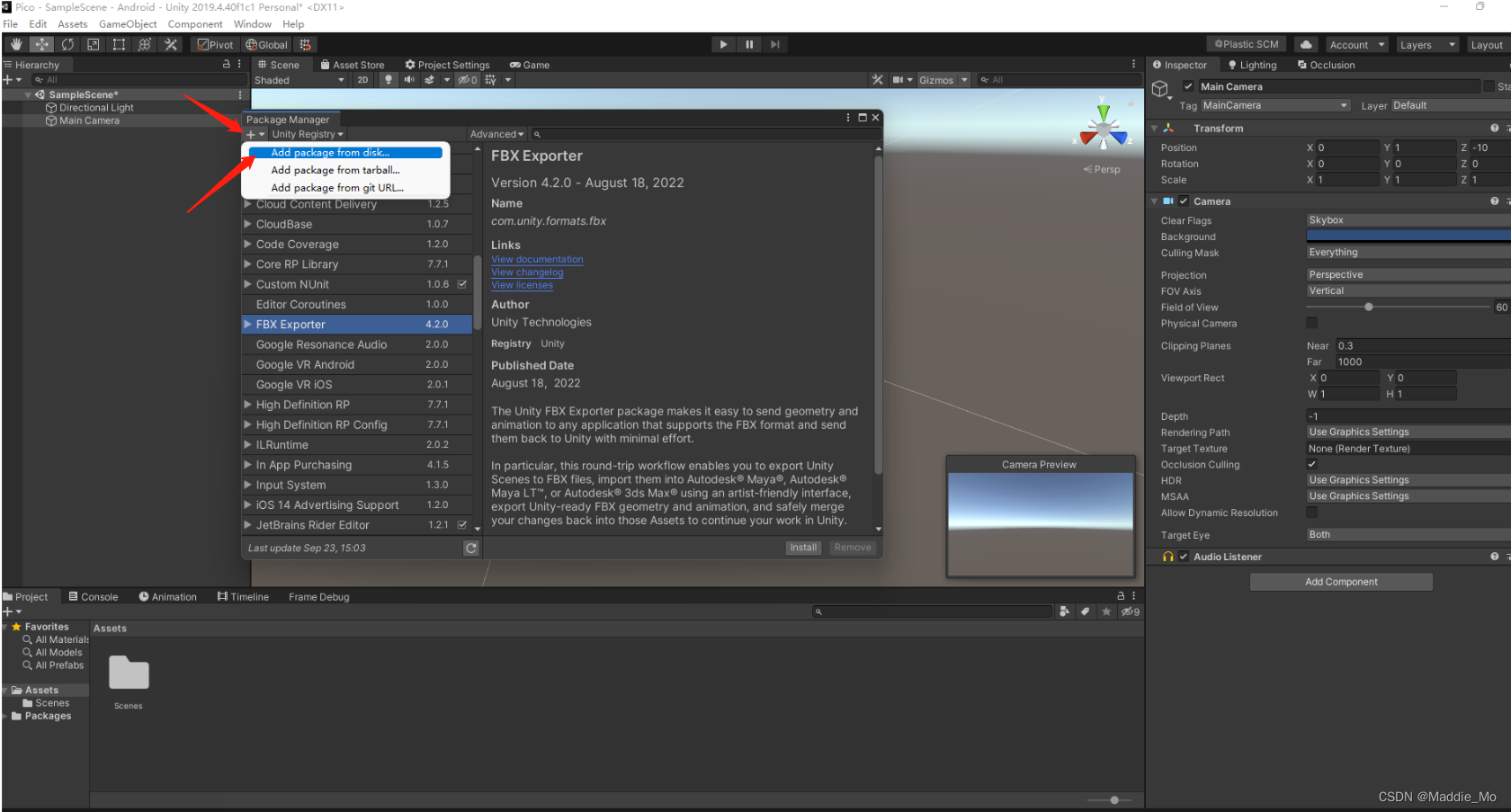Enable Allow Dynamic Resolution checkbox
The width and height of the screenshot is (1511, 812).
point(1311,513)
